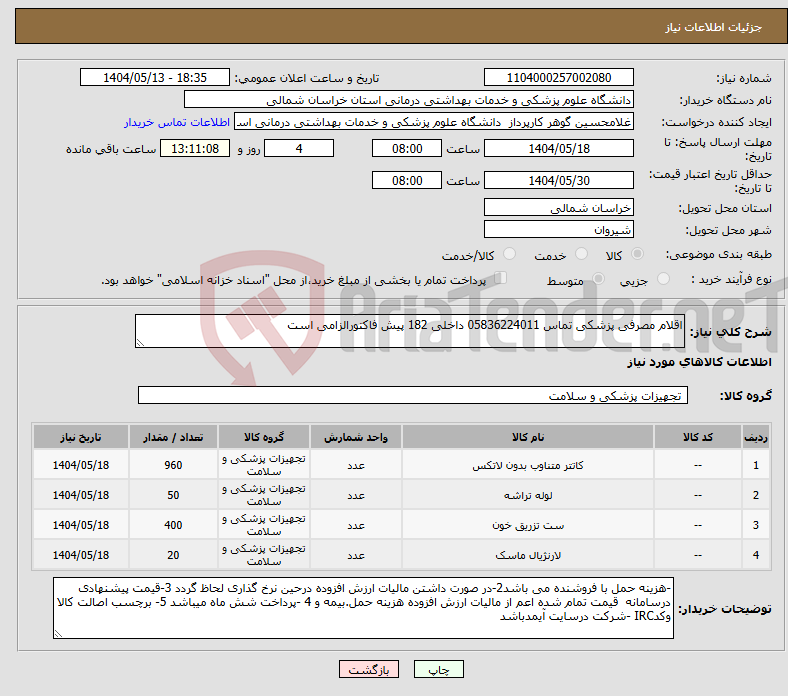Click the city field شیروان
This screenshot has height=696, width=788.
558,229
